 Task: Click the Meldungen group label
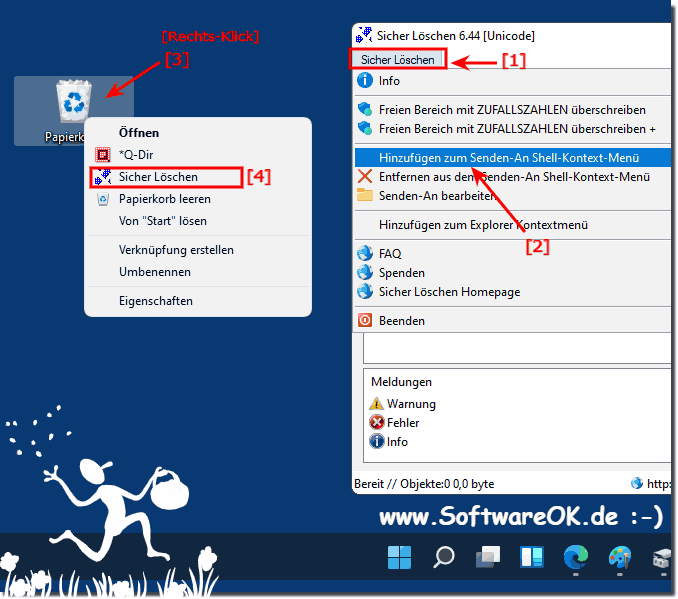tap(401, 382)
